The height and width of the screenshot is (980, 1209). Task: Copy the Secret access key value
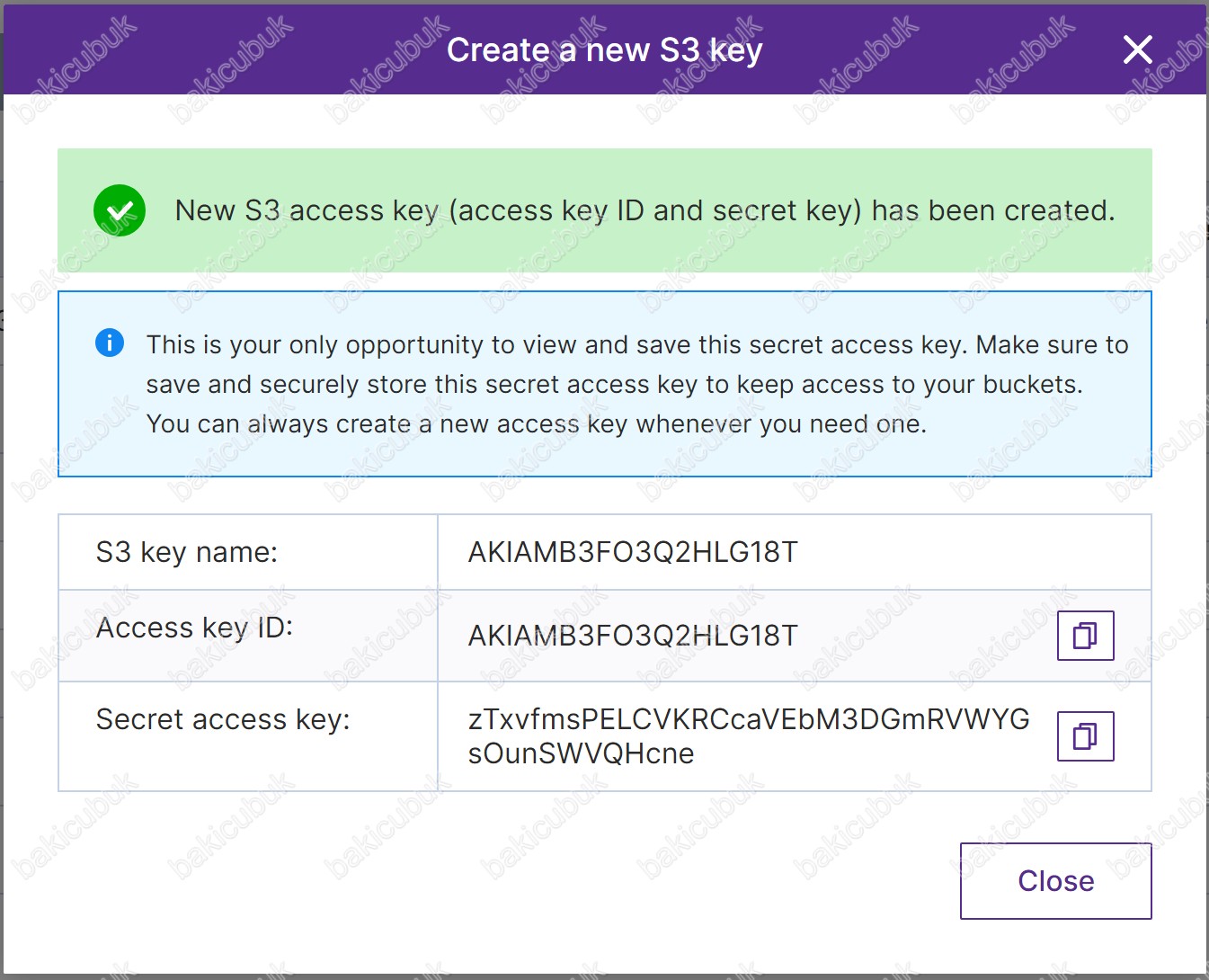point(1085,736)
